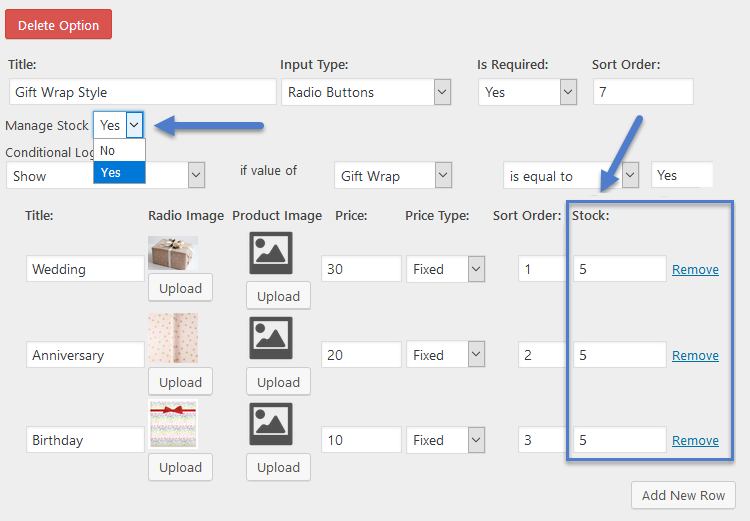Select the Birthday red ribbon radio image
This screenshot has height=521, width=750.
pos(173,424)
